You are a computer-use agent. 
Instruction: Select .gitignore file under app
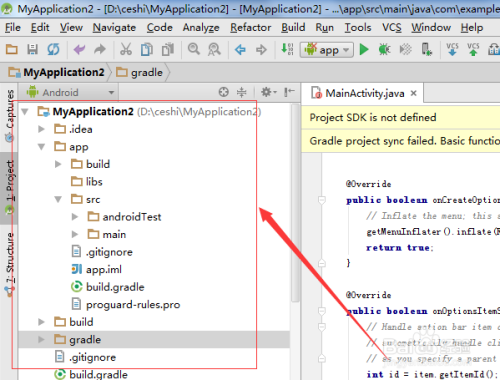tap(102, 252)
